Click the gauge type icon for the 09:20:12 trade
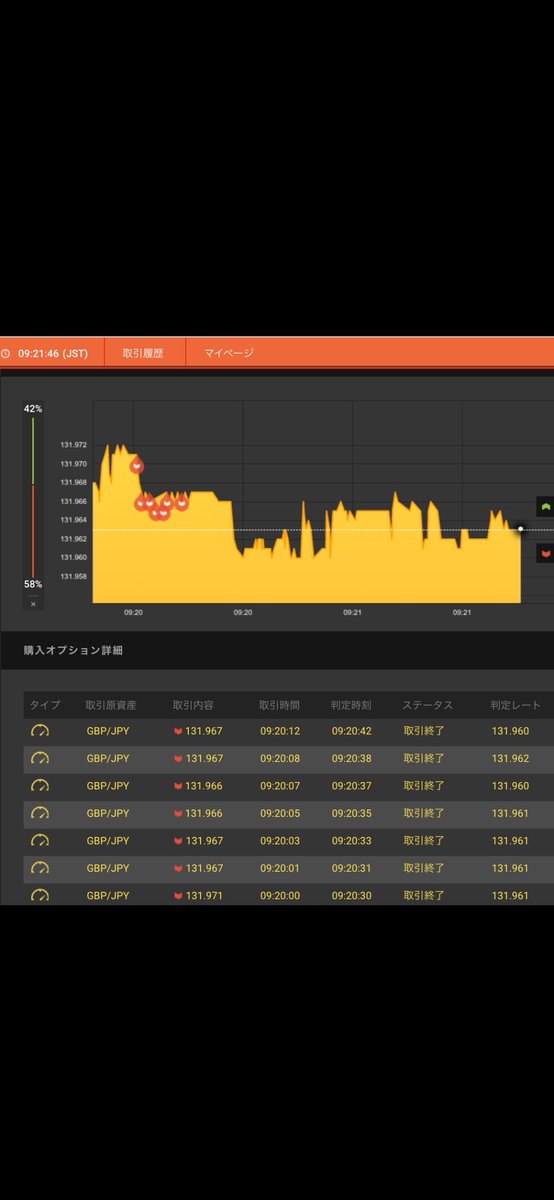 point(40,731)
